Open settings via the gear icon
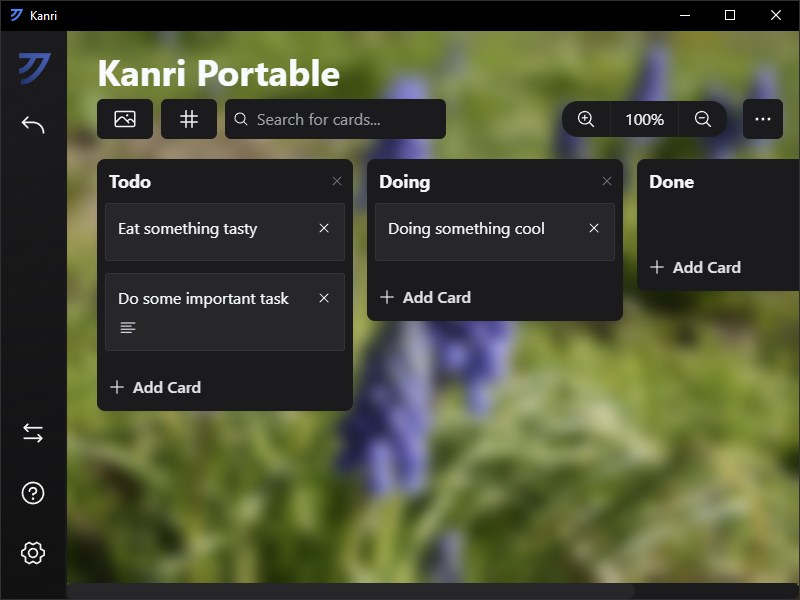The image size is (800, 600). click(33, 552)
